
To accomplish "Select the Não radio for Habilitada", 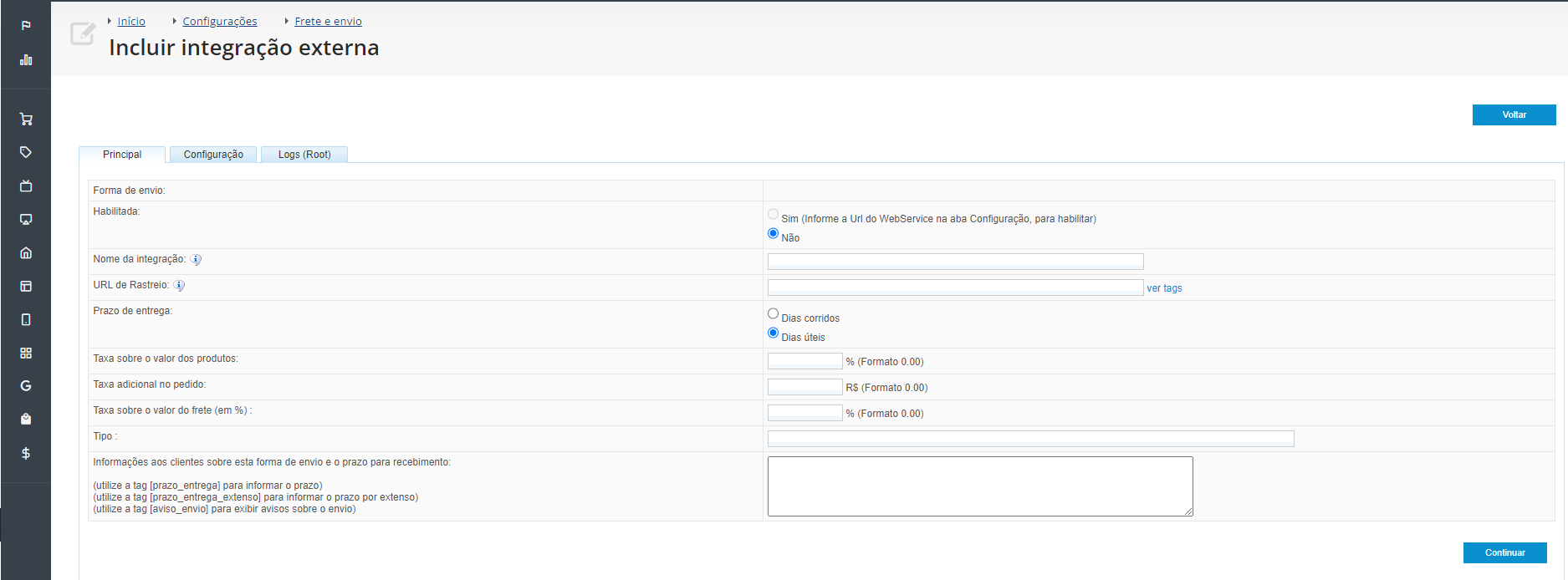I will point(773,234).
